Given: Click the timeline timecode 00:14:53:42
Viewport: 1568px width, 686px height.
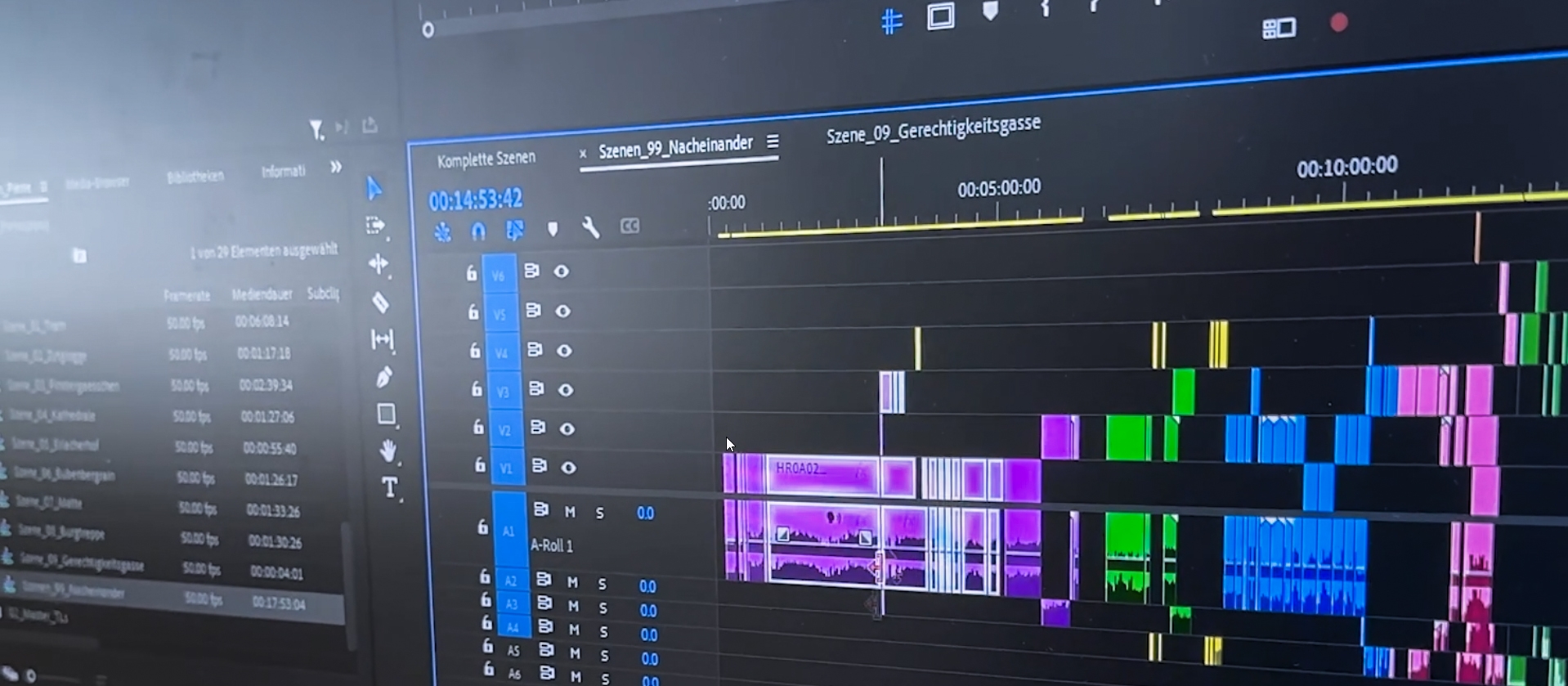Looking at the screenshot, I should pyautogui.click(x=476, y=200).
